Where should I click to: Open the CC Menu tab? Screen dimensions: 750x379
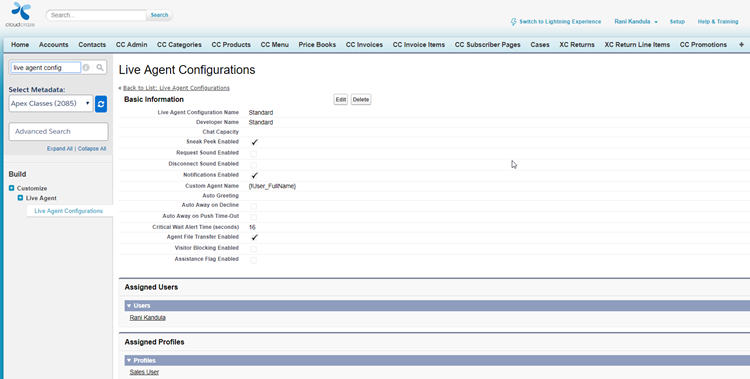pyautogui.click(x=275, y=45)
